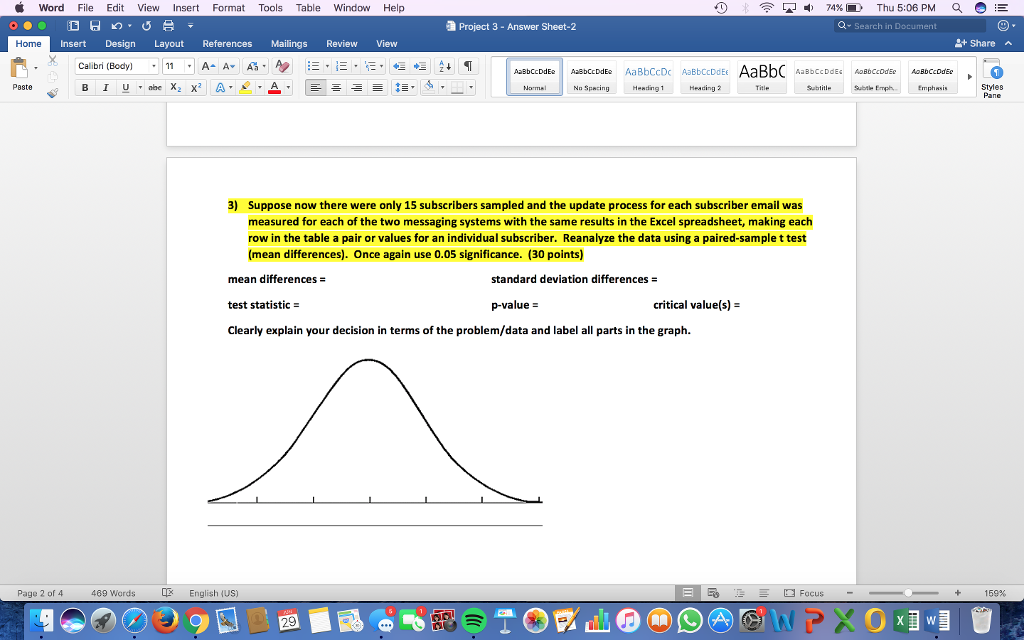Open the Clear Formatting eraser
1024x640 pixels.
click(x=280, y=66)
